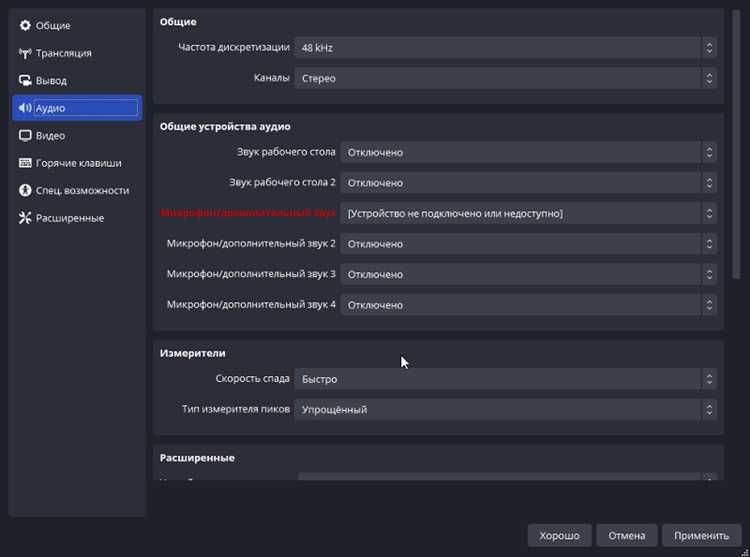Click the gear icon next to Общие
This screenshot has width=750, height=557.
pos(25,25)
